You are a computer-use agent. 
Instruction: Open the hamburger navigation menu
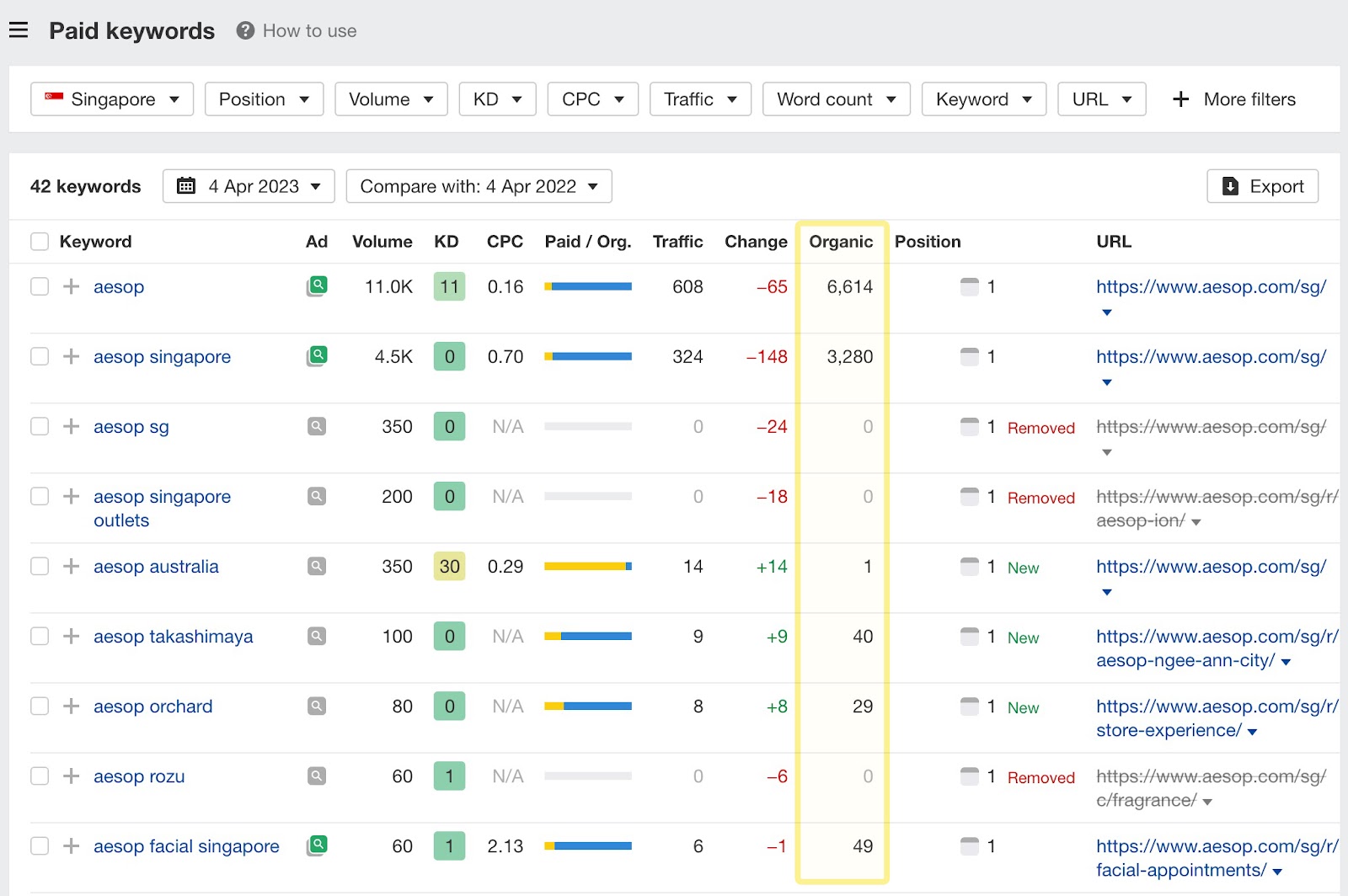(x=19, y=29)
